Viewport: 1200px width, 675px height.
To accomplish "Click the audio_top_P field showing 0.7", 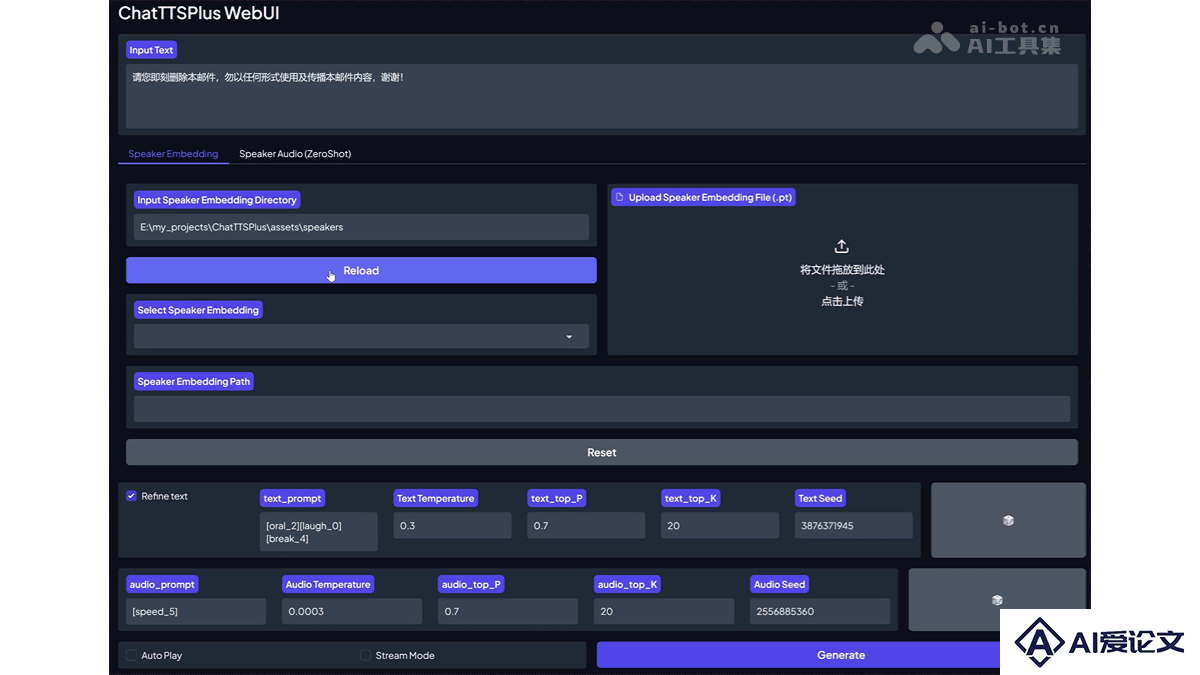I will (x=508, y=611).
